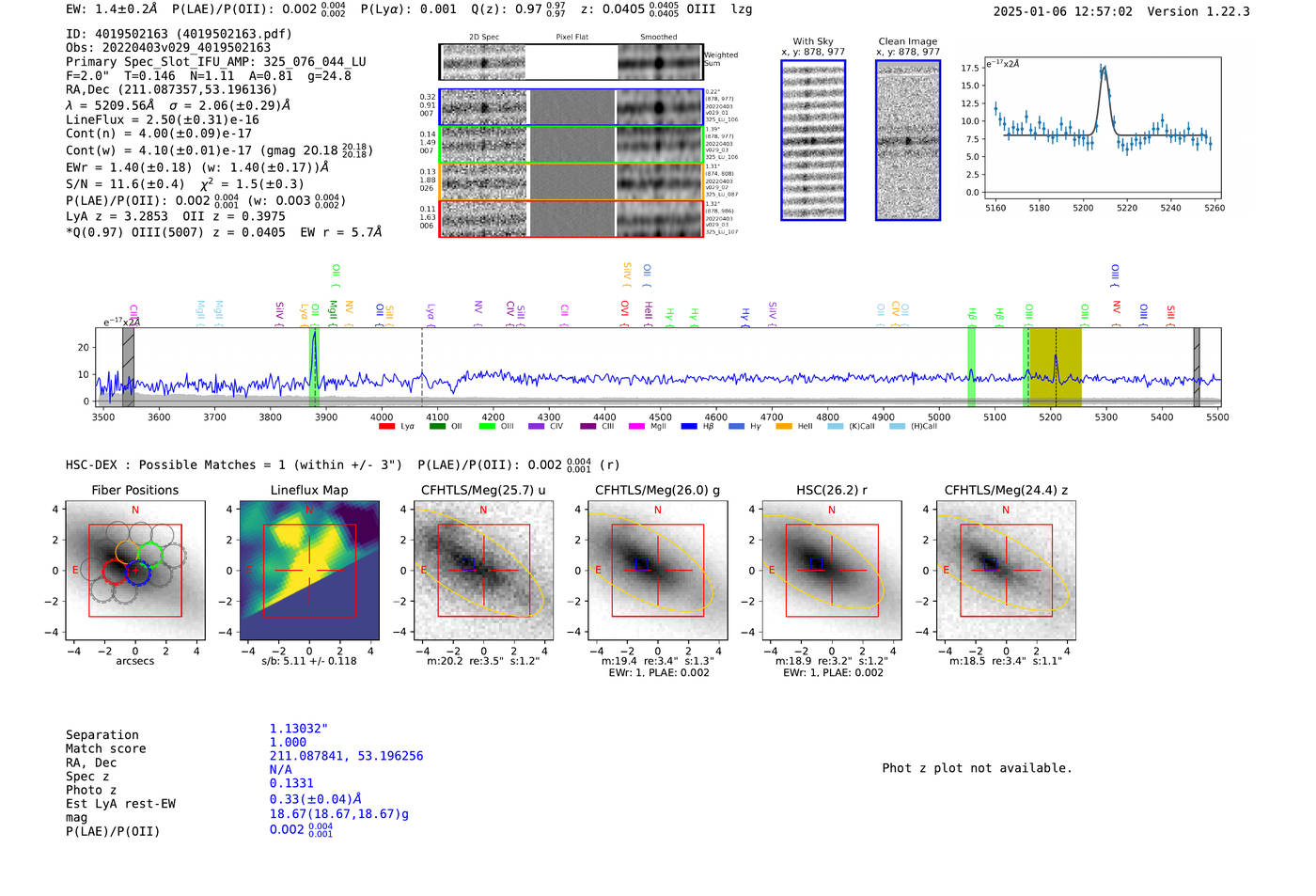1316x896 pixels.
Task: Click the Photo z value 0.1331
Action: 291,783
